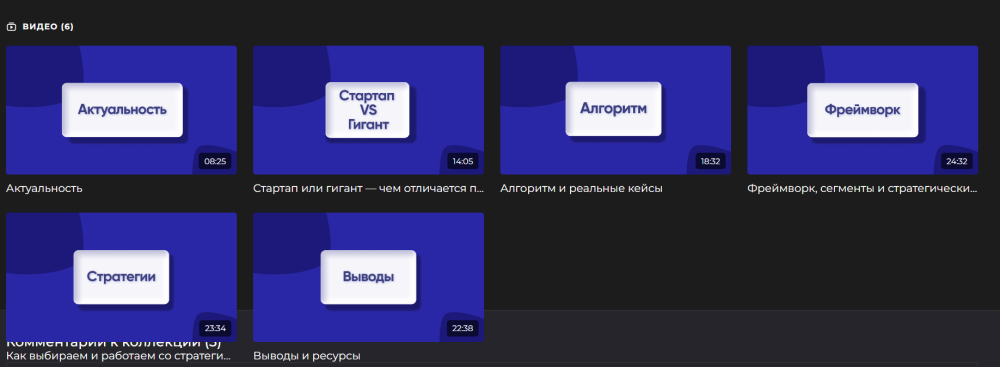Click the title link 'Актуальность' below the first video
The width and height of the screenshot is (1000, 367).
tap(44, 188)
